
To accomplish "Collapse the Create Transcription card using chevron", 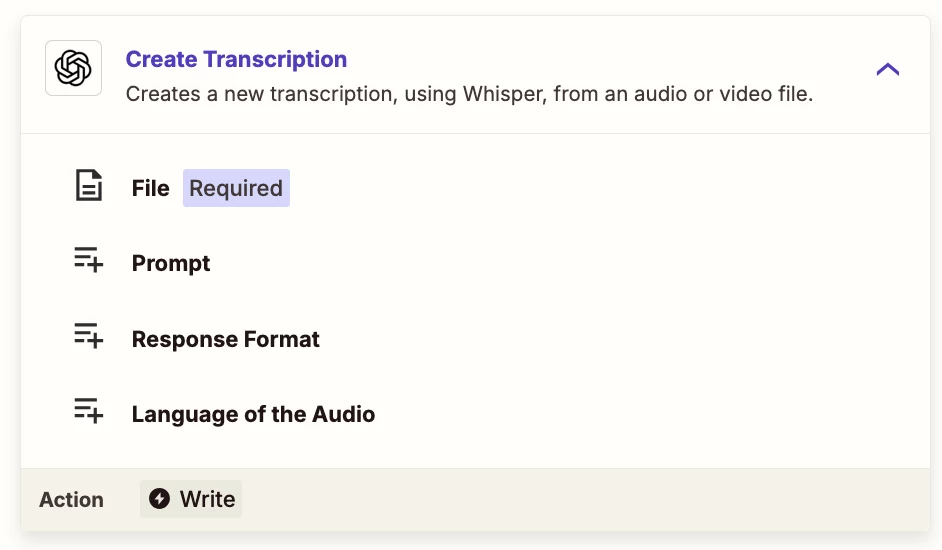I will point(887,69).
